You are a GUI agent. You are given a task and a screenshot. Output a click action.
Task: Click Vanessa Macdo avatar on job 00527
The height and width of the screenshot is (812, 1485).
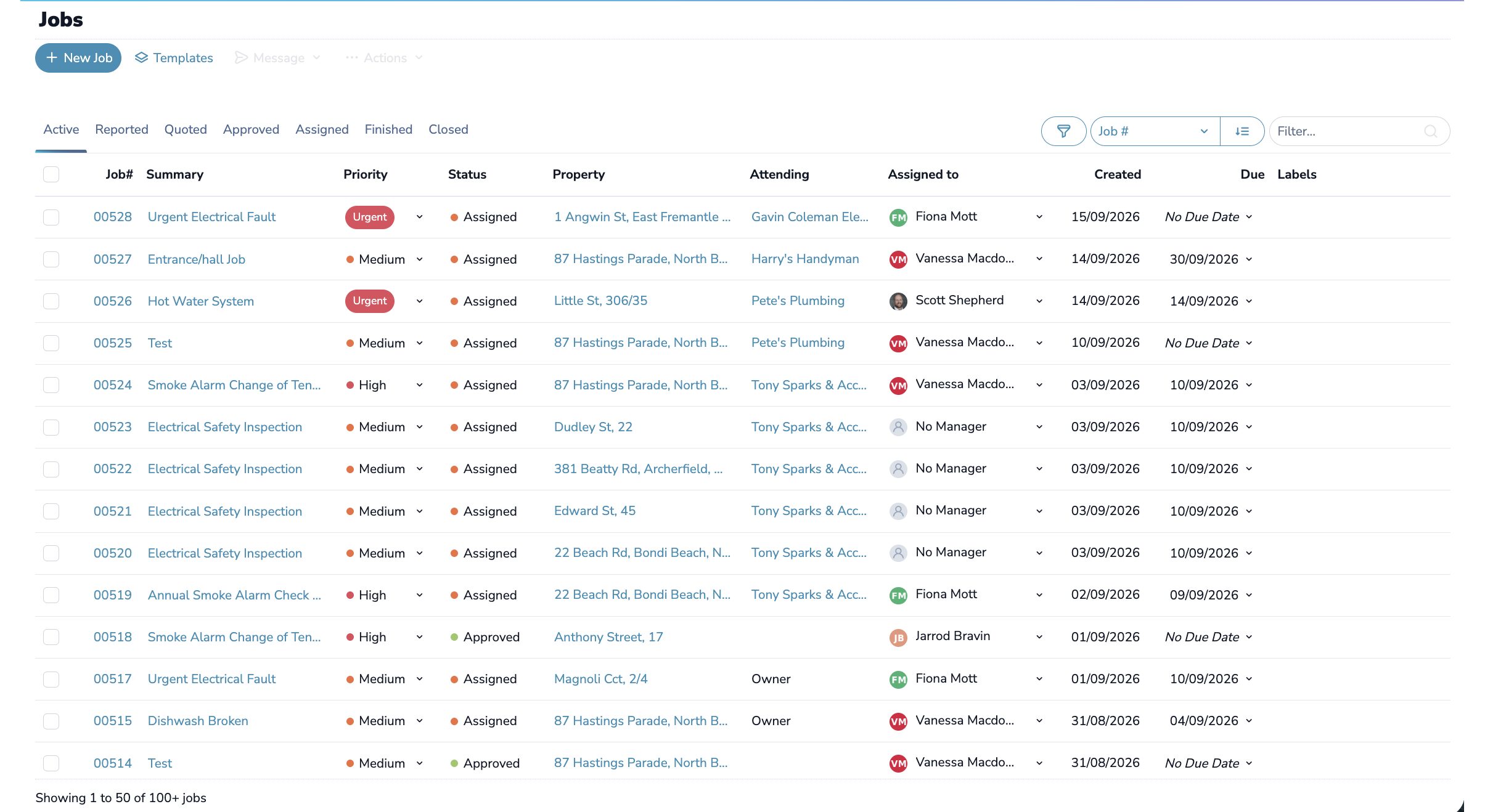click(898, 259)
